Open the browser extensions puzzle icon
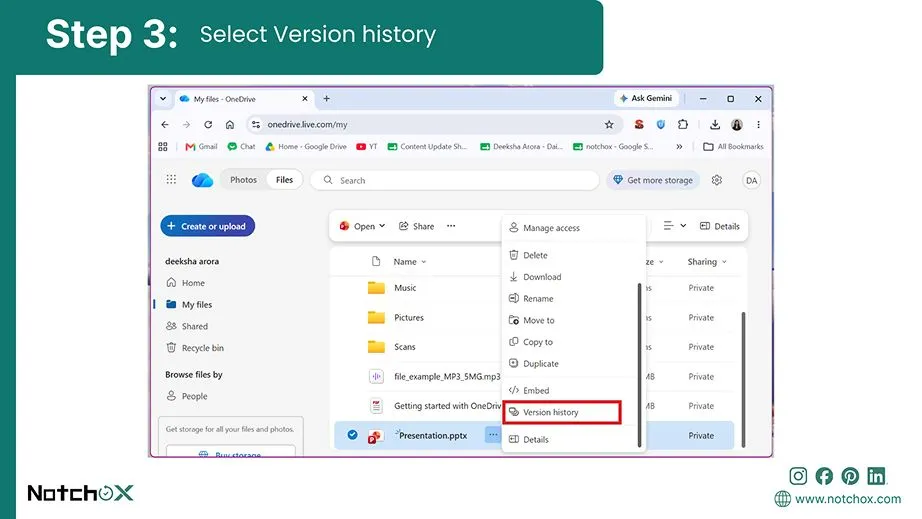The image size is (922, 519). [682, 125]
